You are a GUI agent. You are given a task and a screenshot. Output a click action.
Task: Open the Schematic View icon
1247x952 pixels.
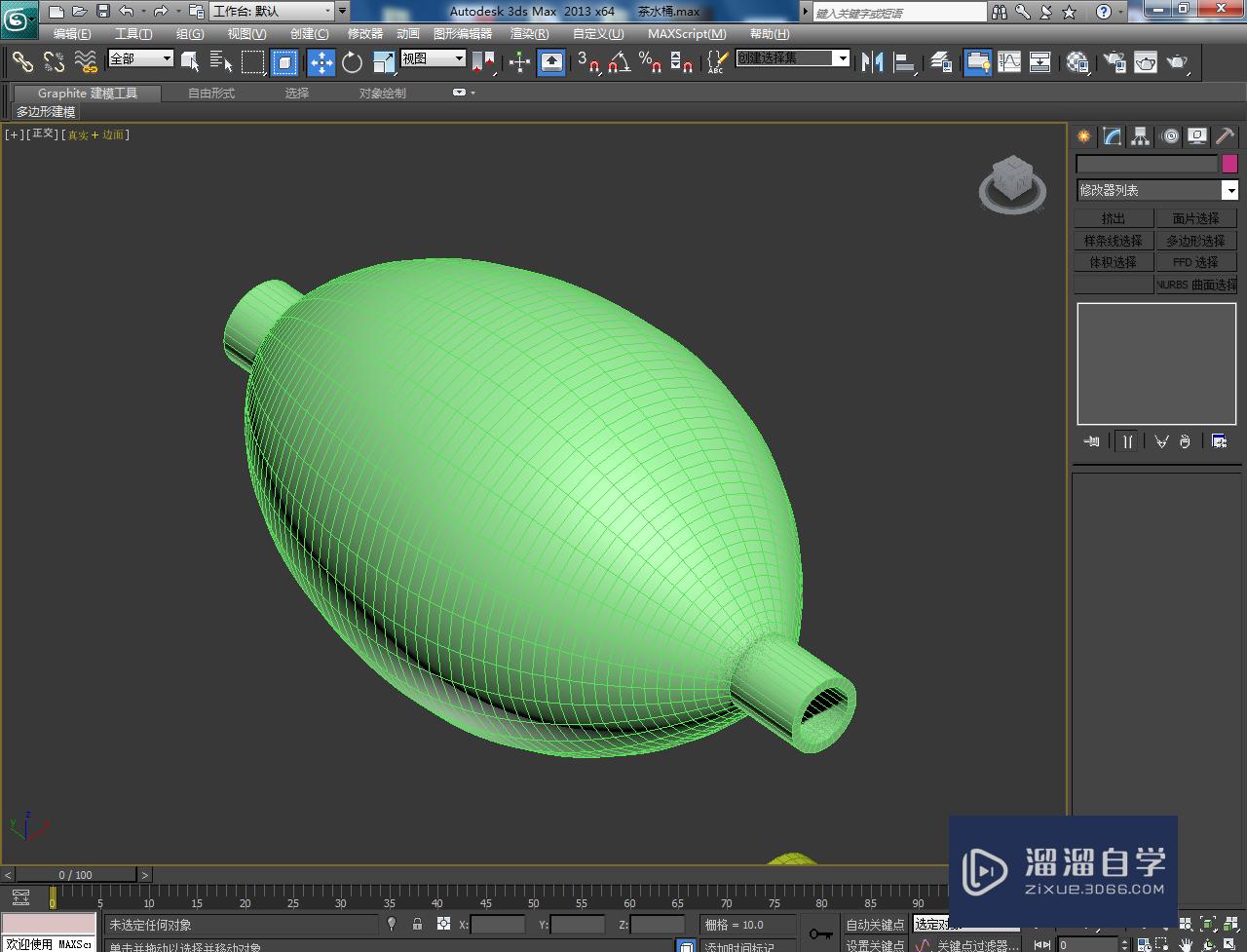click(x=1040, y=62)
